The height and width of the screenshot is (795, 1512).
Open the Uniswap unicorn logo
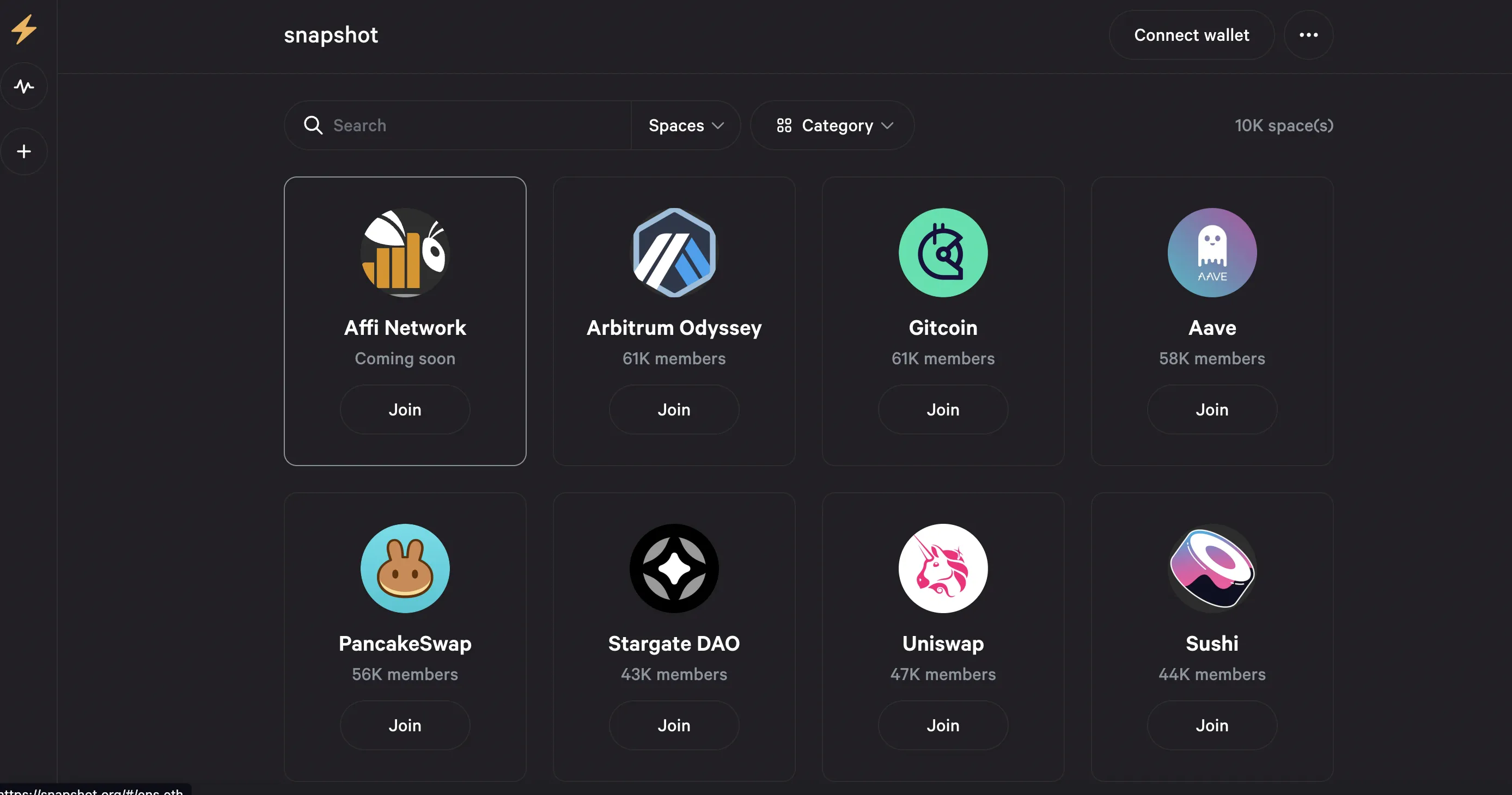point(943,568)
